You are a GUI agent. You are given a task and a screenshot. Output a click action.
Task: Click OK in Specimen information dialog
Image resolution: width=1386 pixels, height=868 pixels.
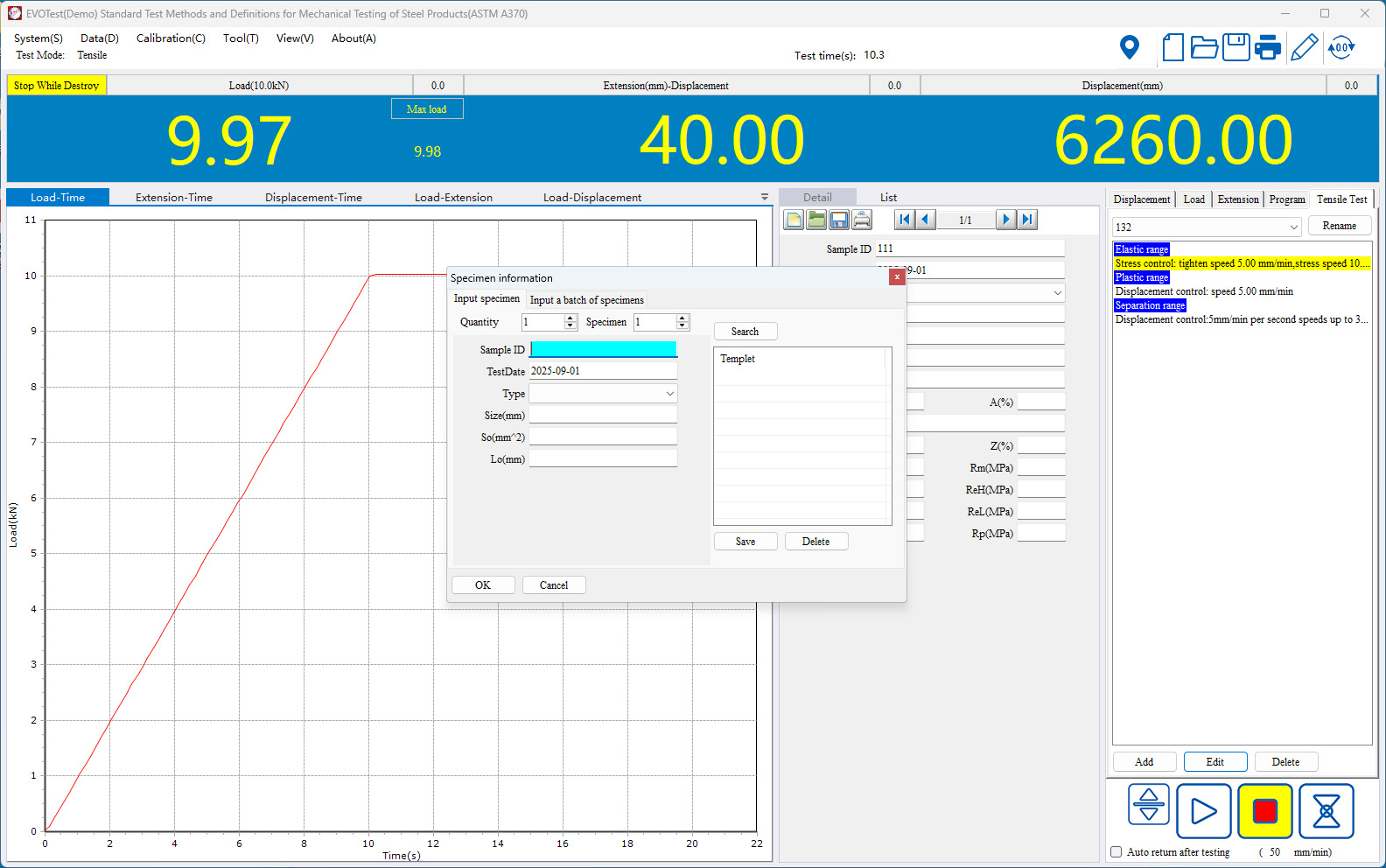tap(483, 585)
